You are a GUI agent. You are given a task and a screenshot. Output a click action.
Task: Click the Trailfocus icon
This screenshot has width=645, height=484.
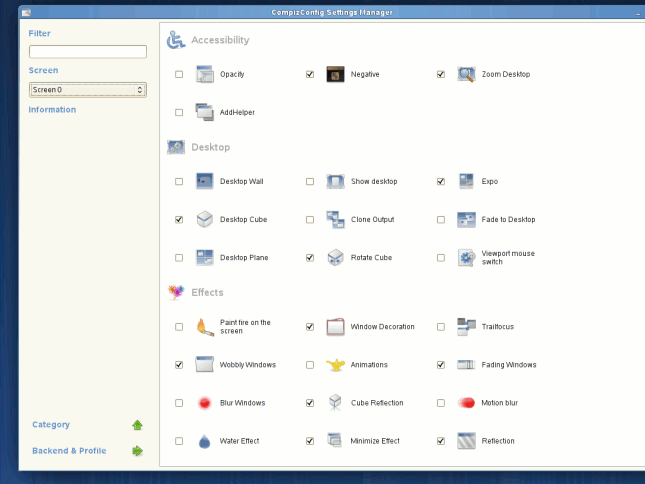tap(466, 327)
